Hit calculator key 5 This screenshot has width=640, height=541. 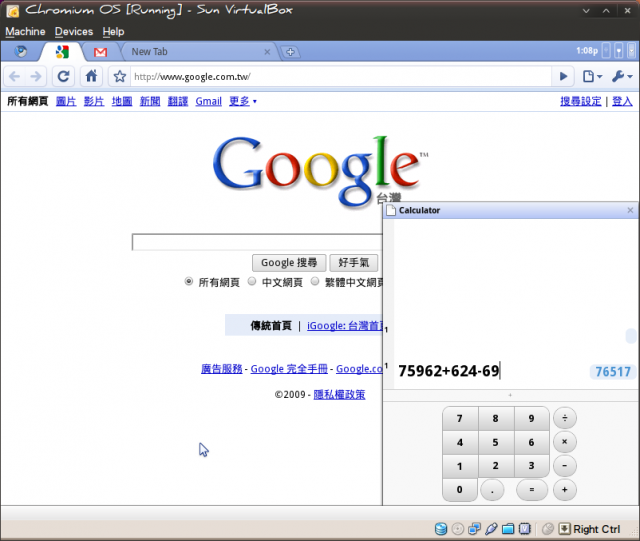click(495, 442)
